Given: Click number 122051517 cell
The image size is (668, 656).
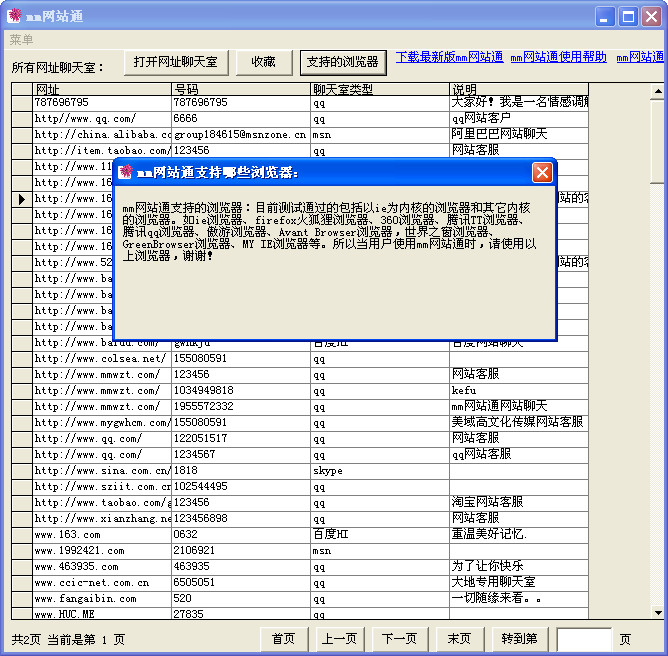Looking at the screenshot, I should coord(241,439).
